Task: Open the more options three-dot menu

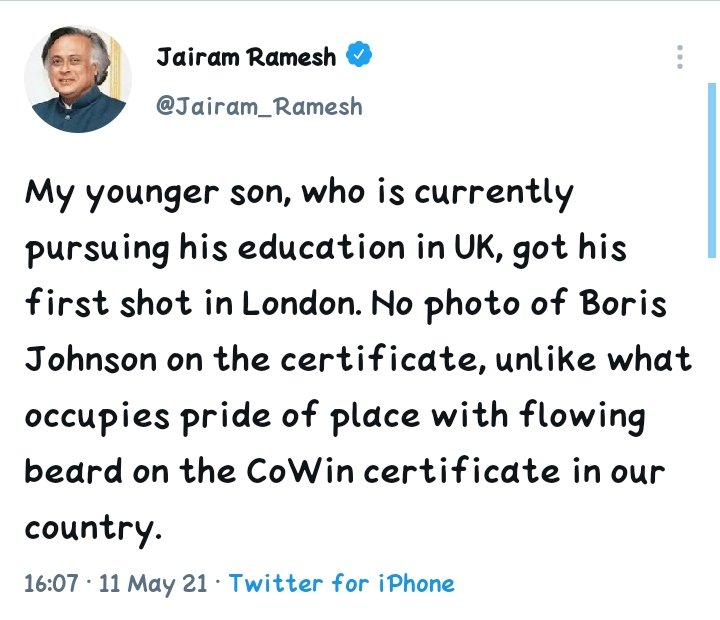Action: (x=680, y=56)
